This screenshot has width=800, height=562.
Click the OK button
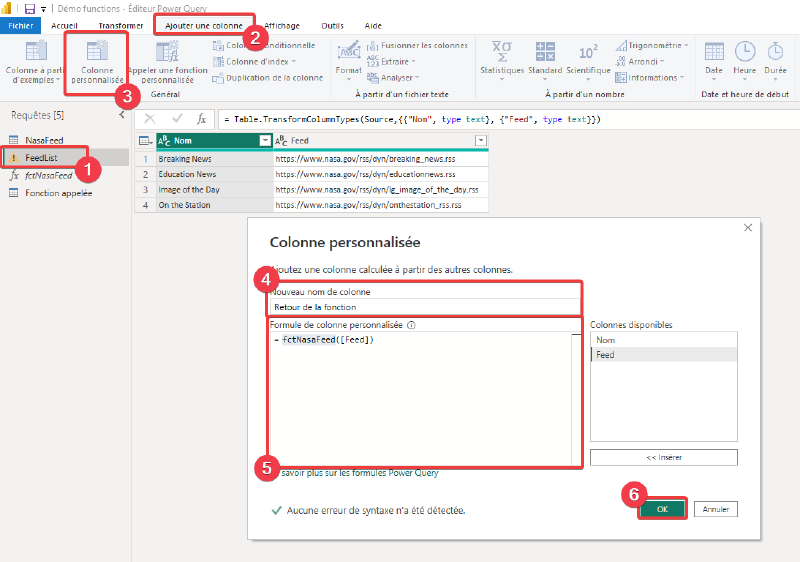point(662,509)
